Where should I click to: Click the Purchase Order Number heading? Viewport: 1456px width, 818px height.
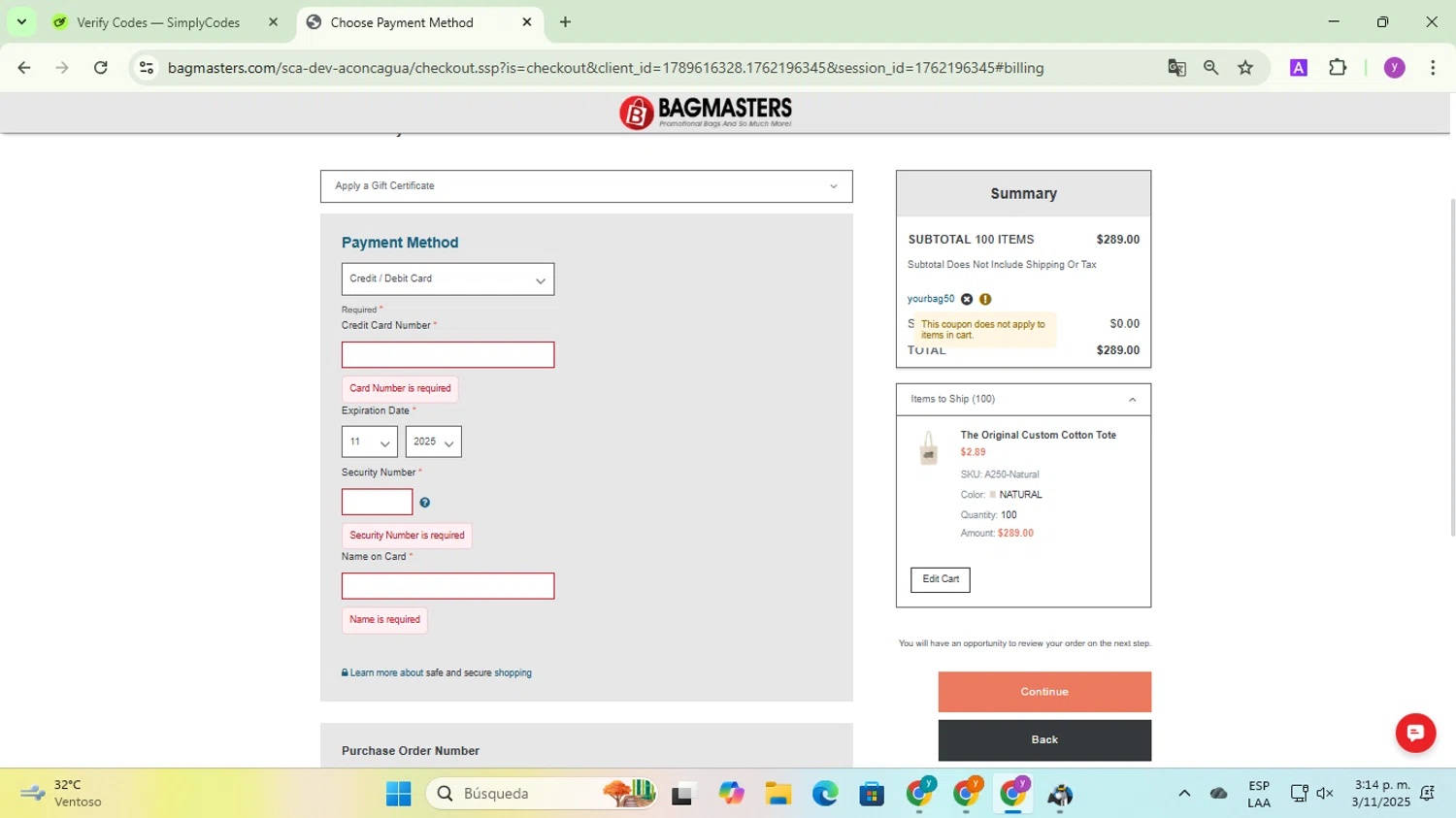411,751
